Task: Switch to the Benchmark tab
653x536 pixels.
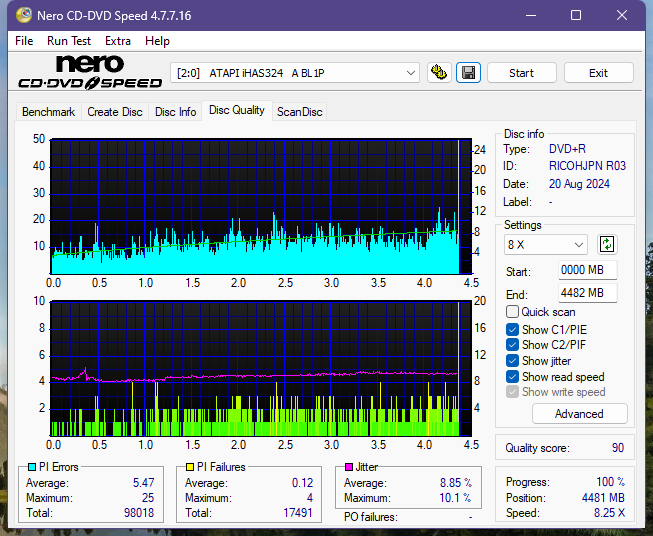Action: point(49,112)
